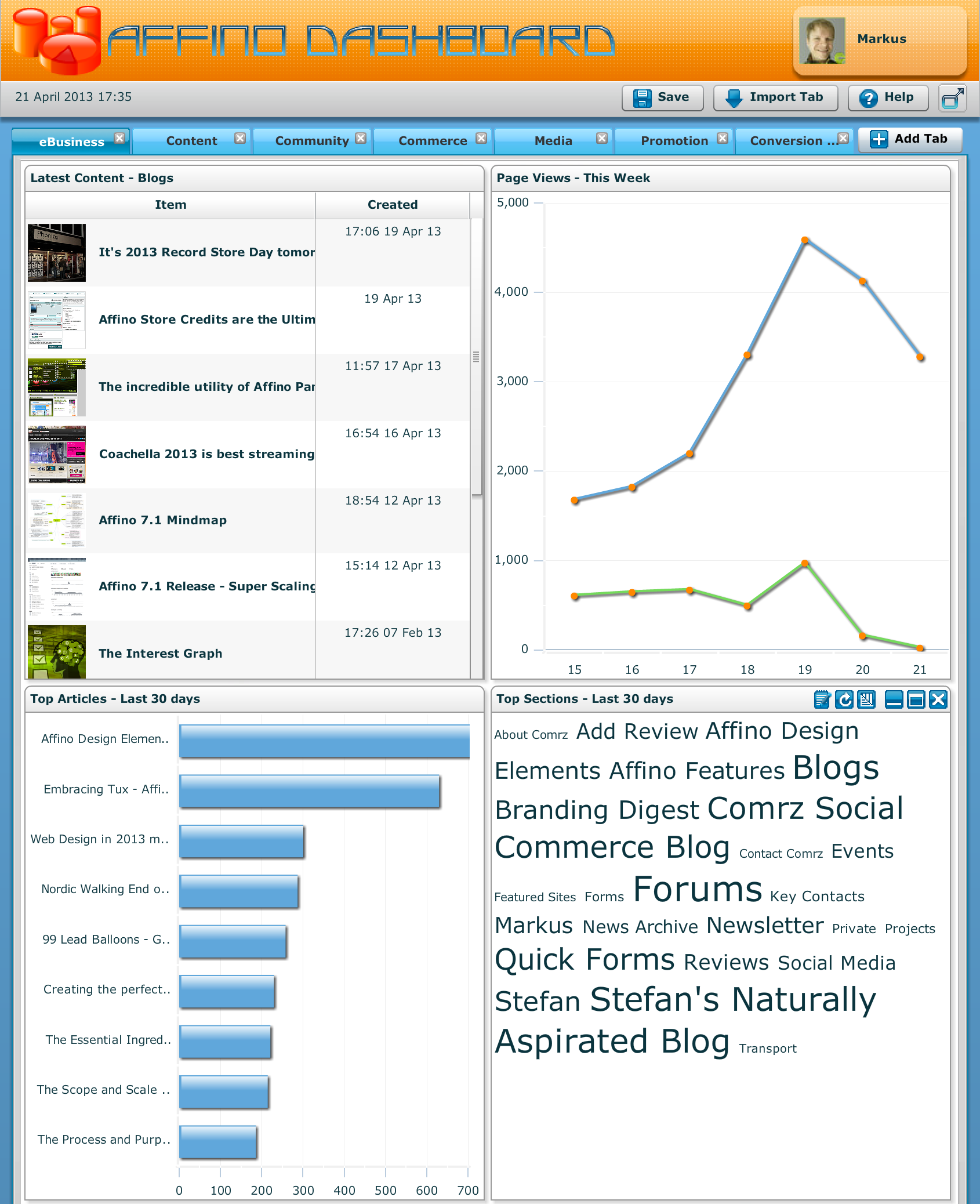980x1204 pixels.
Task: Click Markus profile avatar photo
Action: pyautogui.click(x=822, y=40)
